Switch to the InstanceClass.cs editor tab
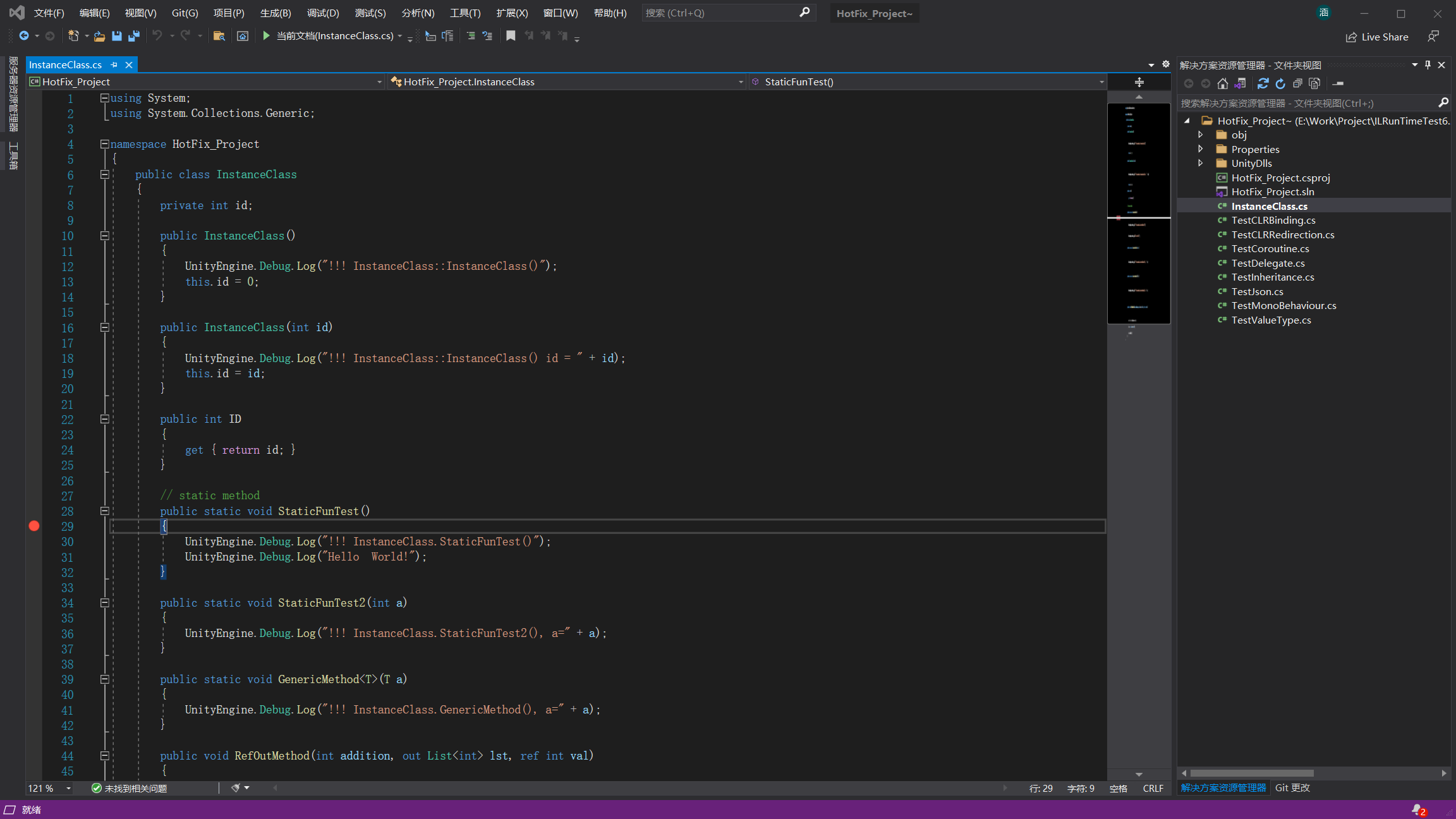1456x819 pixels. (65, 64)
